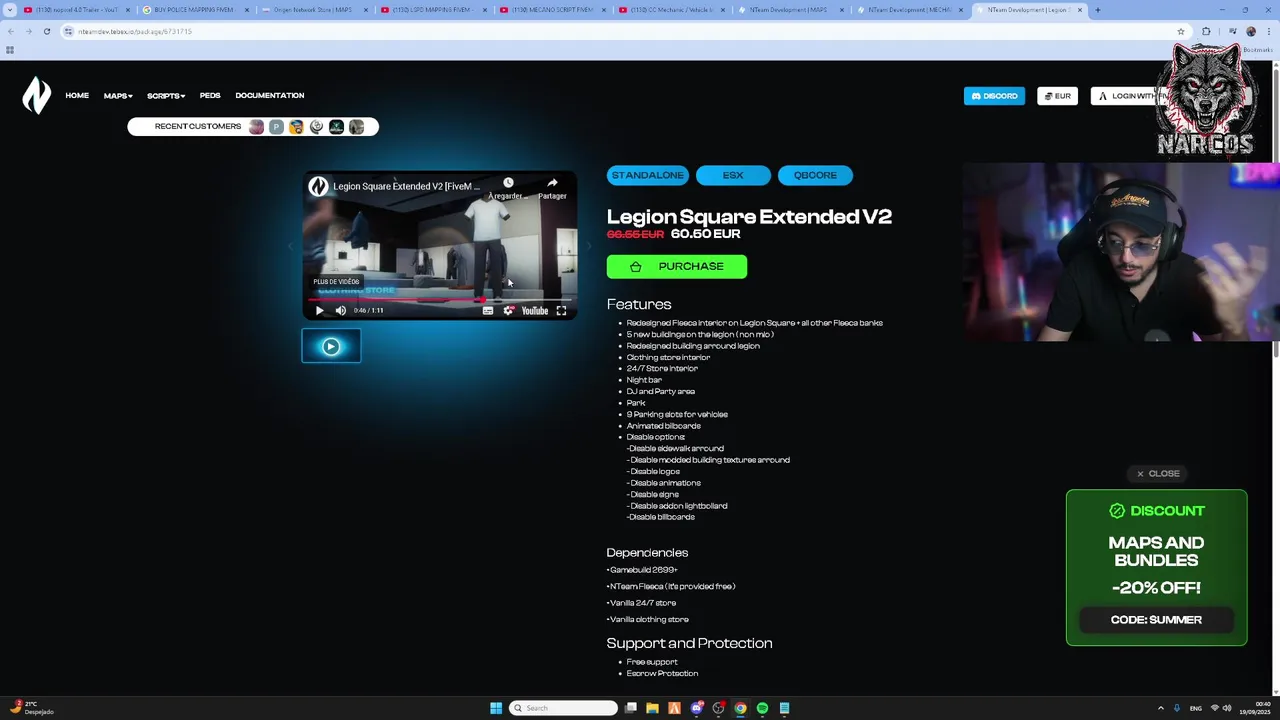Click the browser back arrow
Screen dimensions: 1280x720
tap(11, 31)
